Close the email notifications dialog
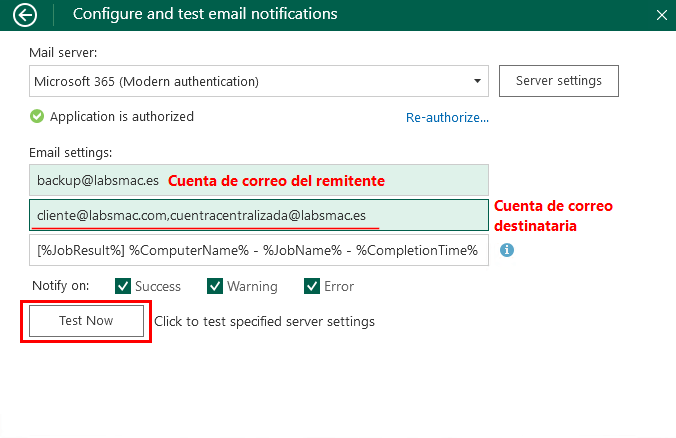This screenshot has height=438, width=676. click(x=660, y=15)
